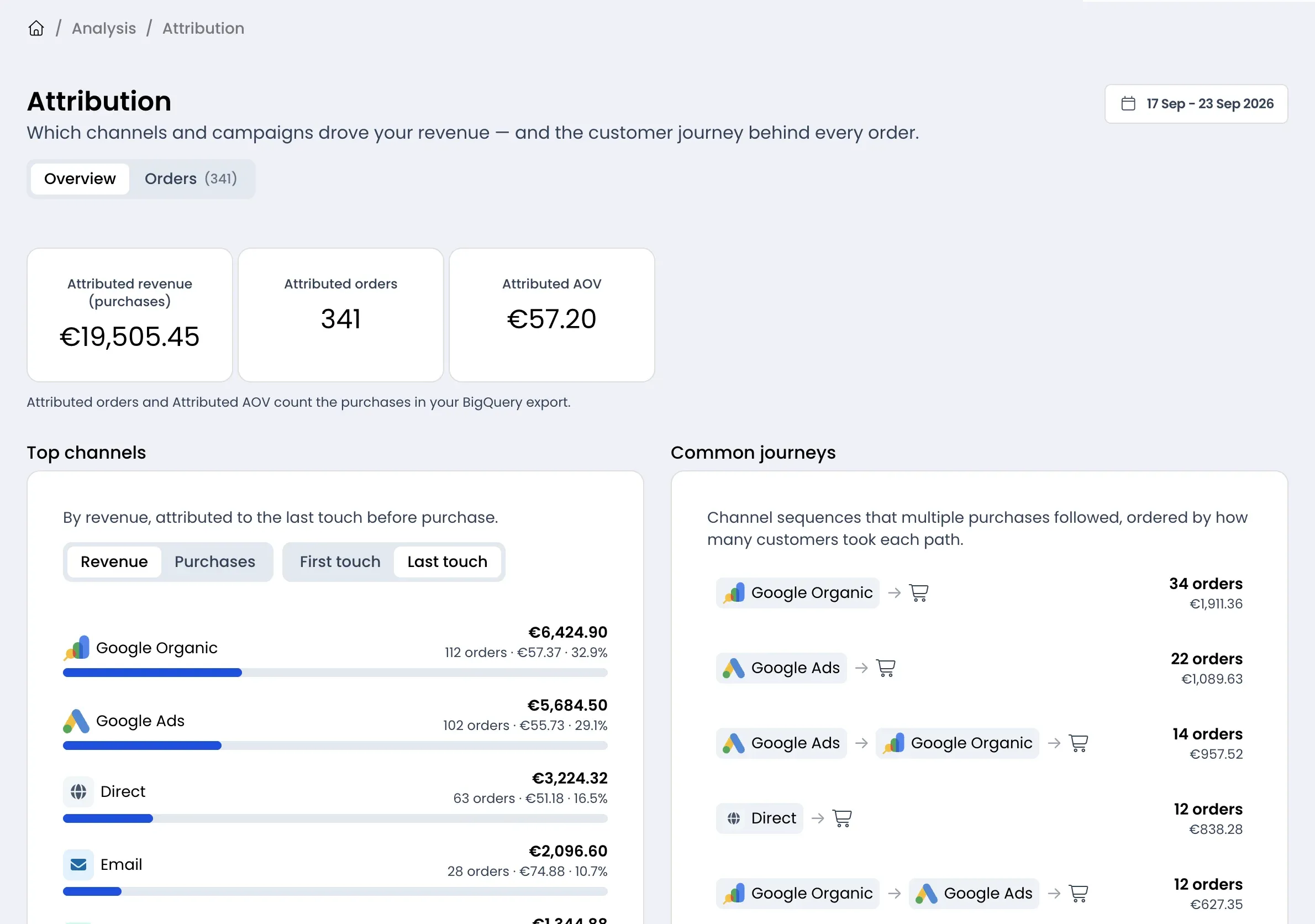Viewport: 1315px width, 924px height.
Task: Open Attribution breadcrumb link
Action: (x=203, y=28)
